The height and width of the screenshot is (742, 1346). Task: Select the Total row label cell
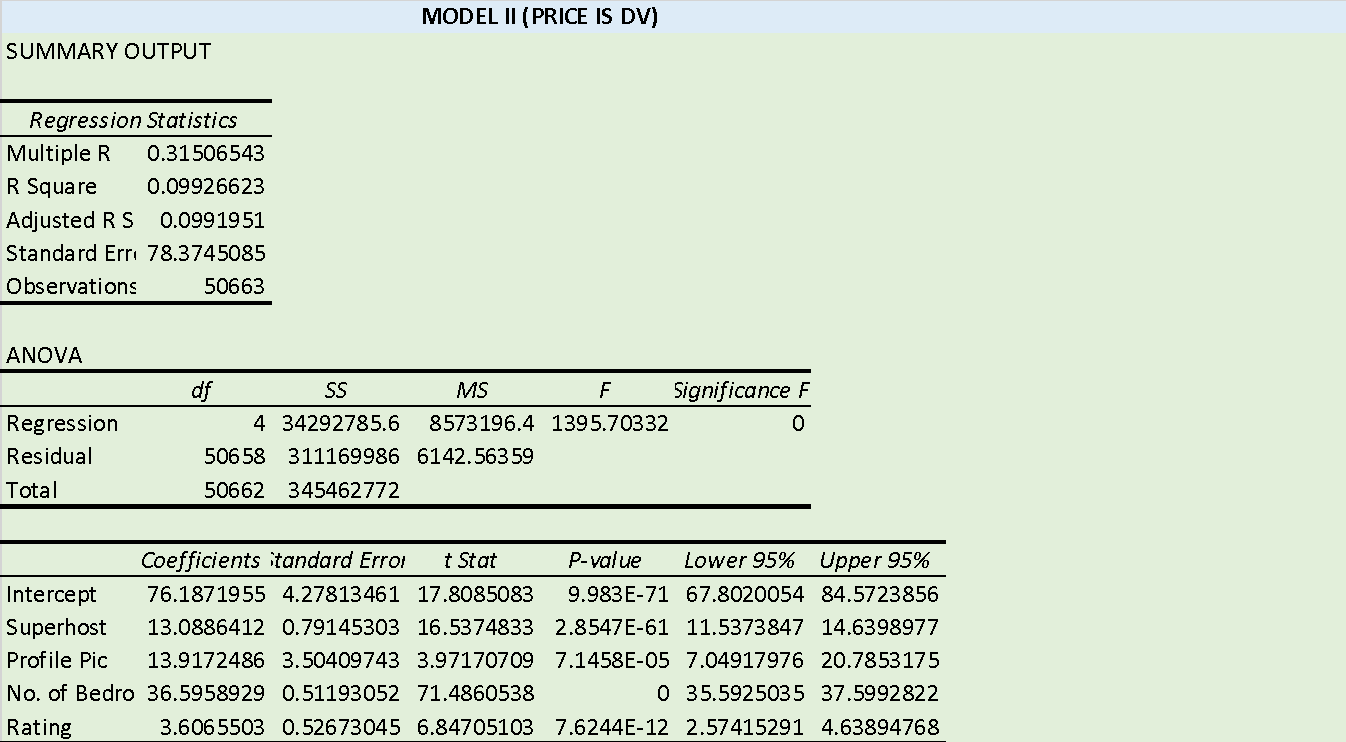(30, 490)
